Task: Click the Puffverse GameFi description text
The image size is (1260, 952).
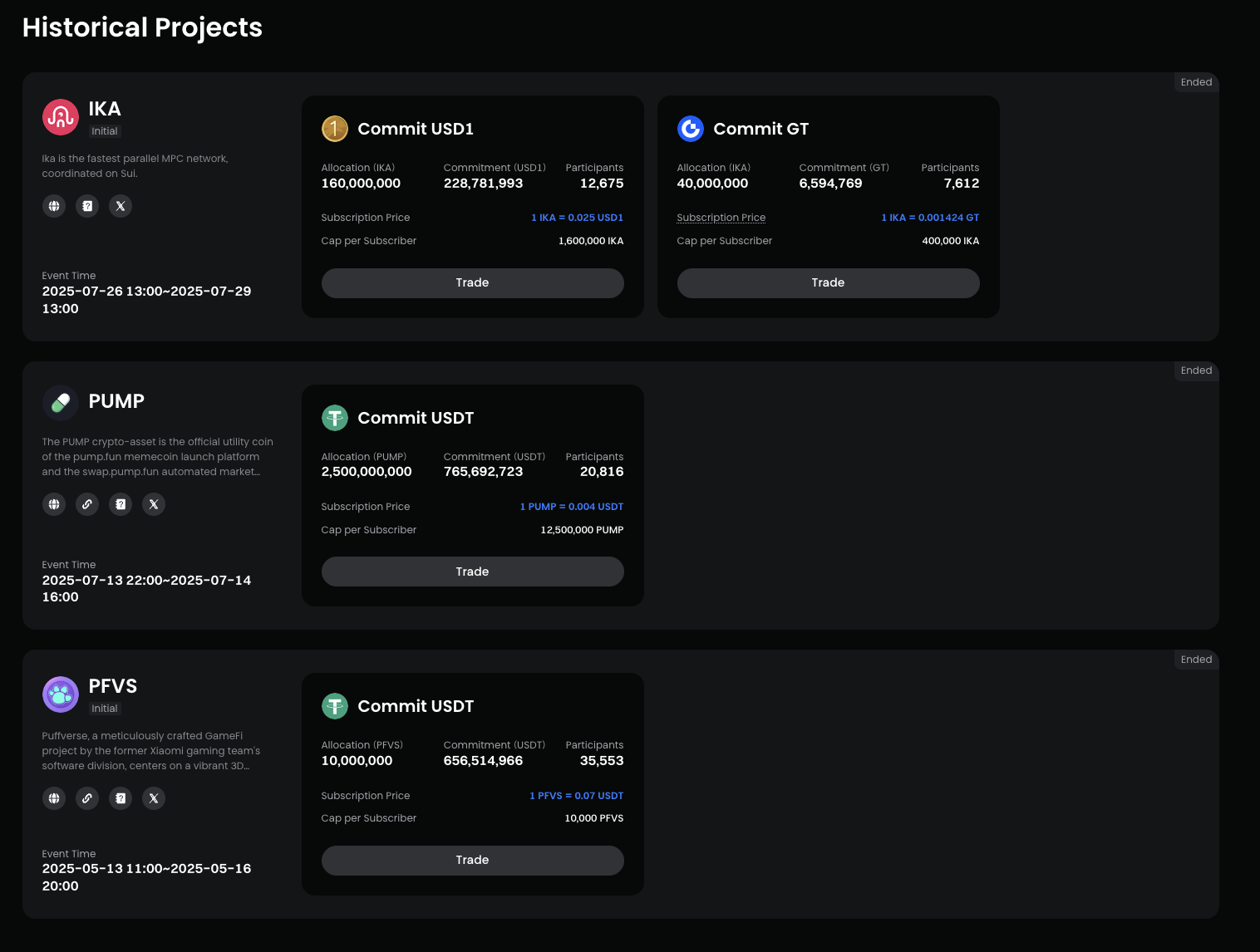Action: [x=151, y=751]
